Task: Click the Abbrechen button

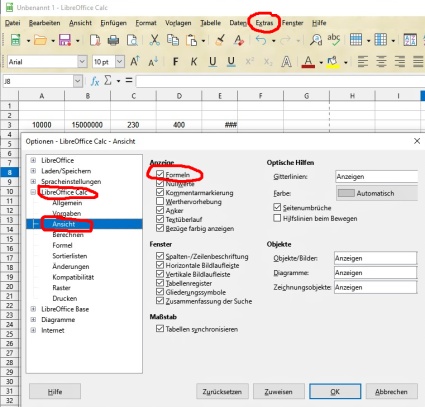Action: click(391, 391)
